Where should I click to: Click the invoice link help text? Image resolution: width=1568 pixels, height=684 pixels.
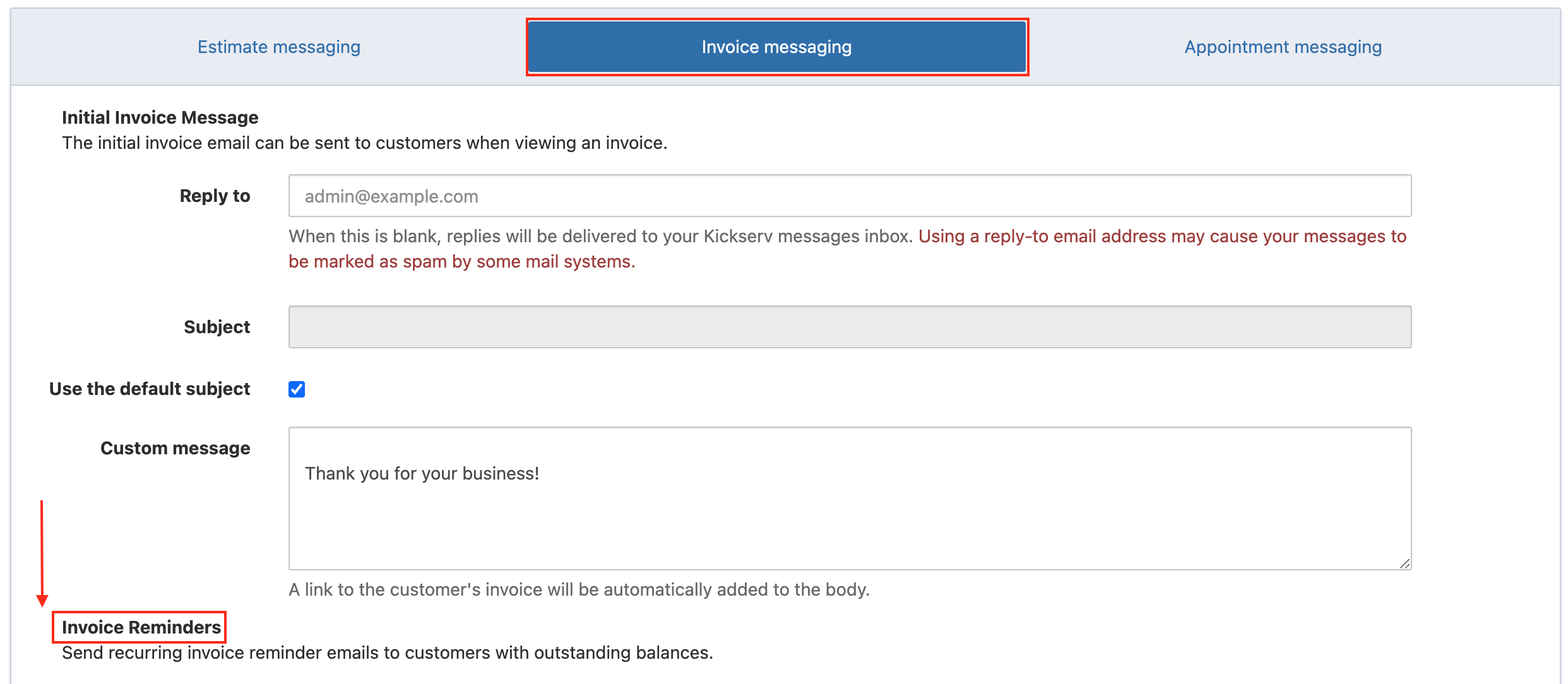[579, 589]
